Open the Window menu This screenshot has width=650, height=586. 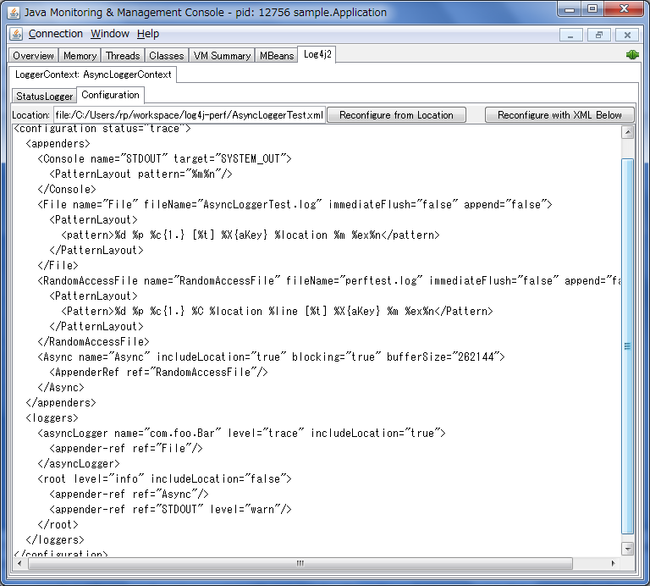tap(110, 34)
